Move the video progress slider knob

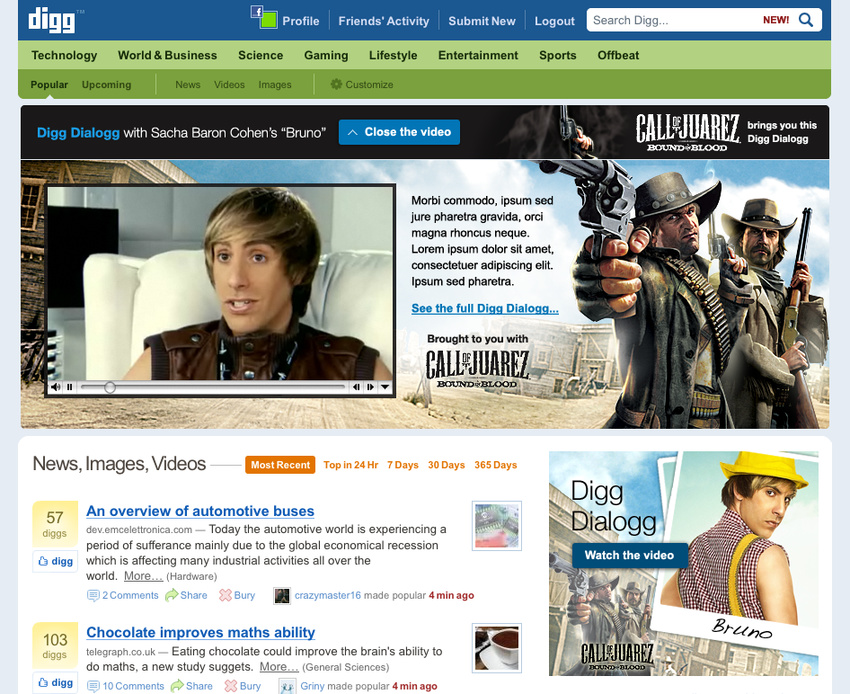[110, 387]
